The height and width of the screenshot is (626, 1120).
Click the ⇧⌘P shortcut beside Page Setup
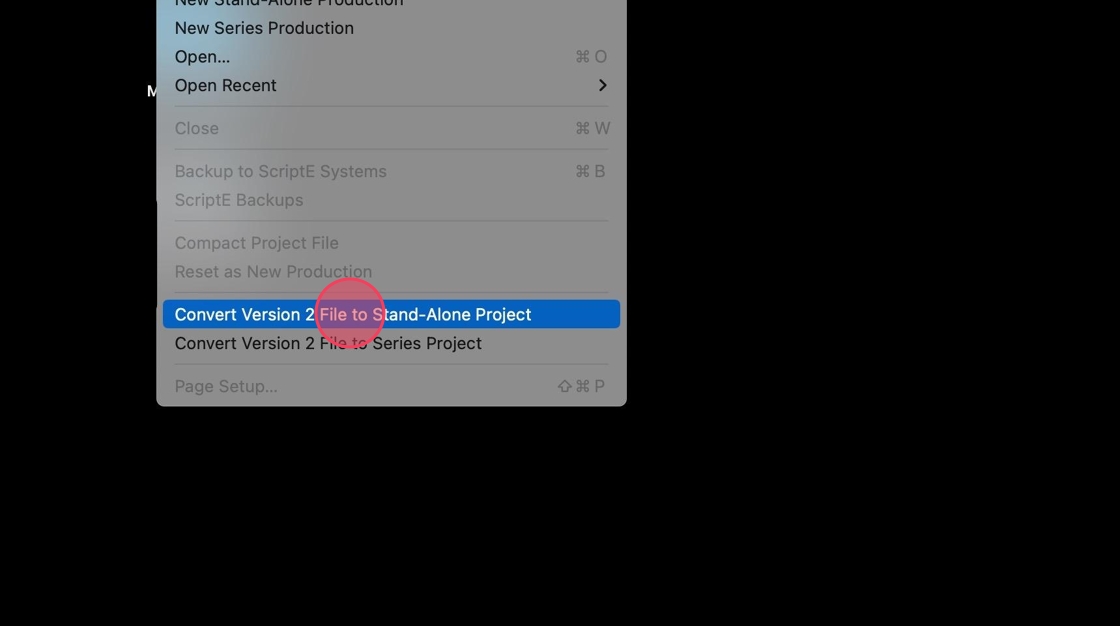(x=581, y=386)
